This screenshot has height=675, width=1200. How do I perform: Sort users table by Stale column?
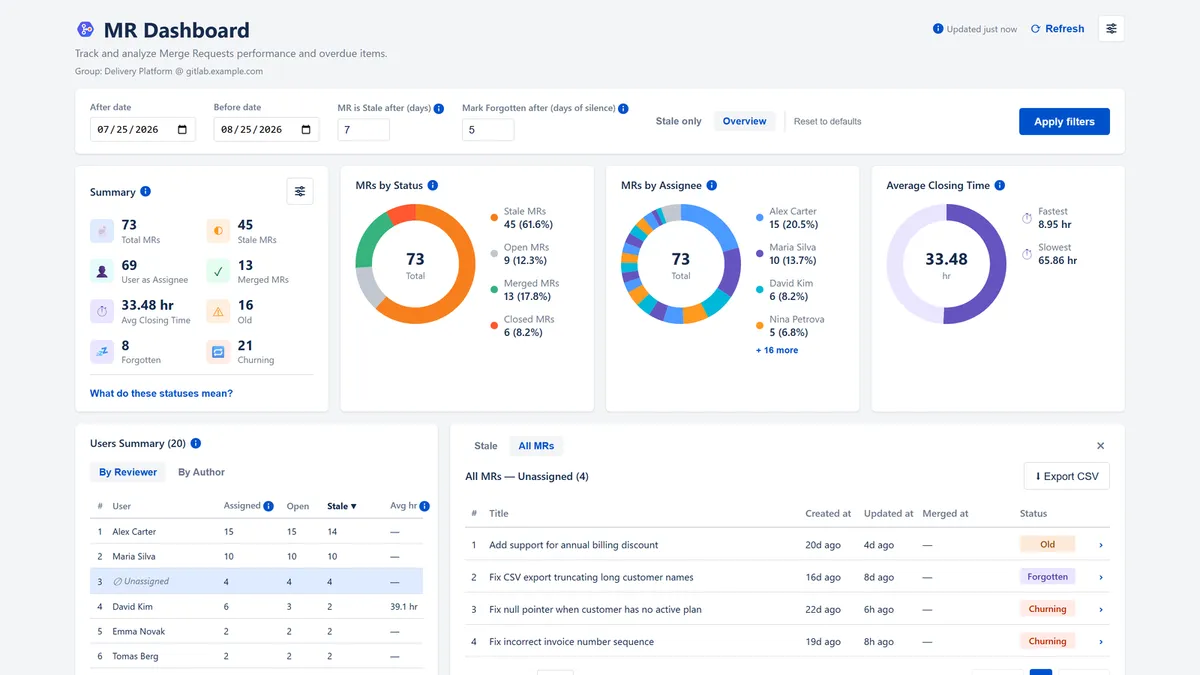342,506
